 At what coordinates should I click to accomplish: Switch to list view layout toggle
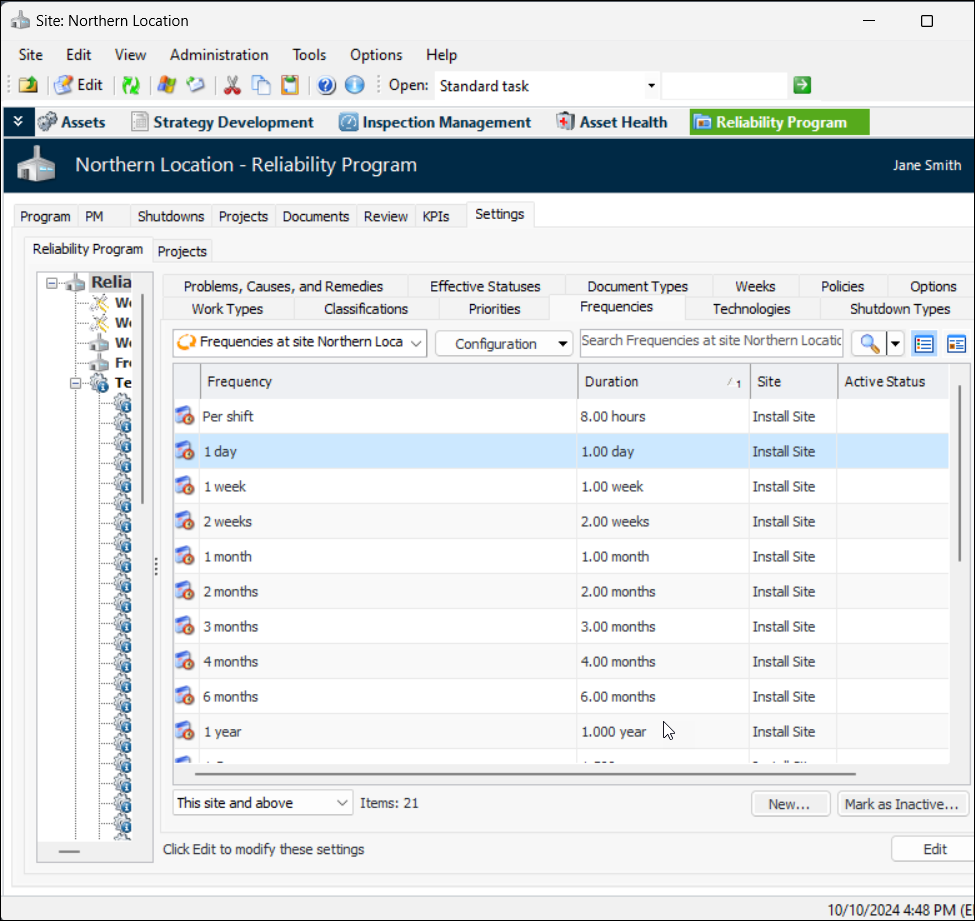[x=924, y=344]
